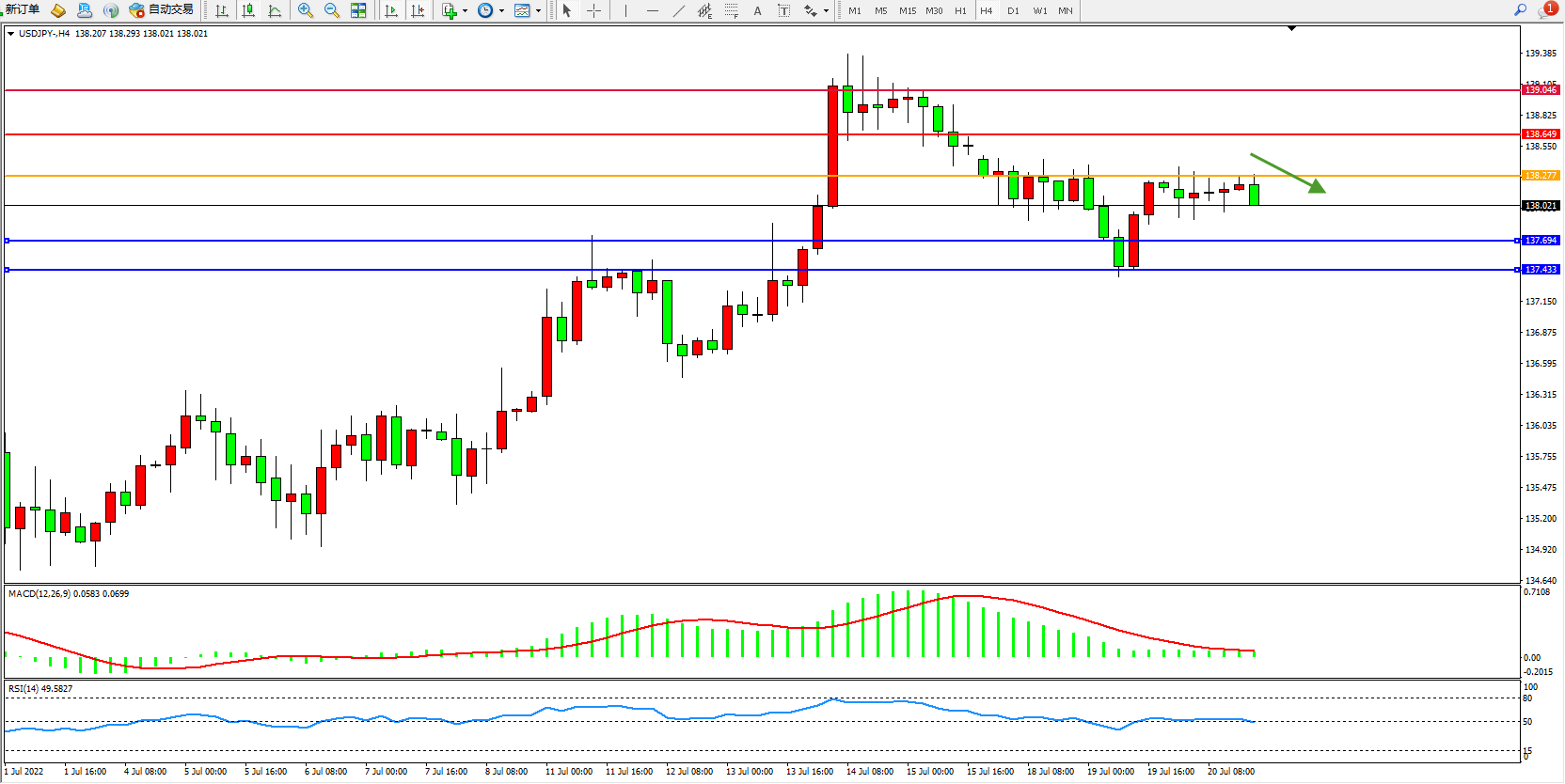The width and height of the screenshot is (1565, 784).
Task: Enable the chart shift toggle
Action: tap(418, 10)
